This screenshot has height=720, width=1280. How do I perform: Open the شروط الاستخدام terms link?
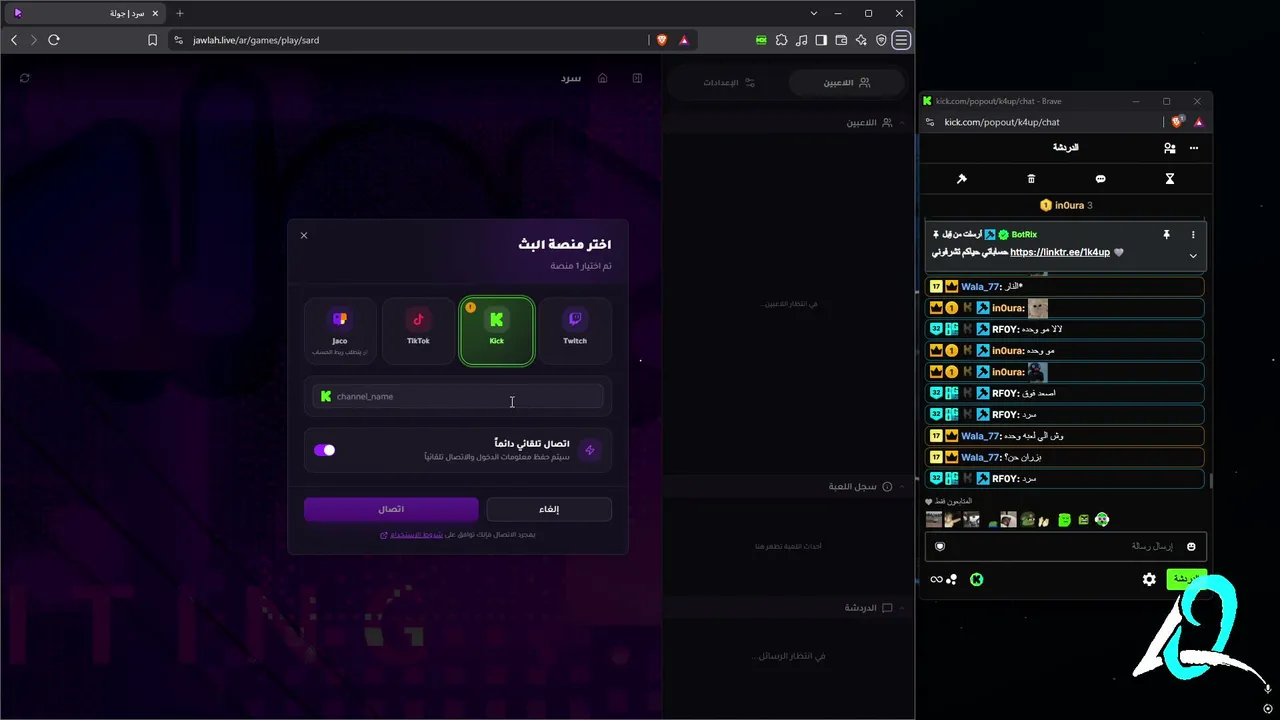click(417, 535)
